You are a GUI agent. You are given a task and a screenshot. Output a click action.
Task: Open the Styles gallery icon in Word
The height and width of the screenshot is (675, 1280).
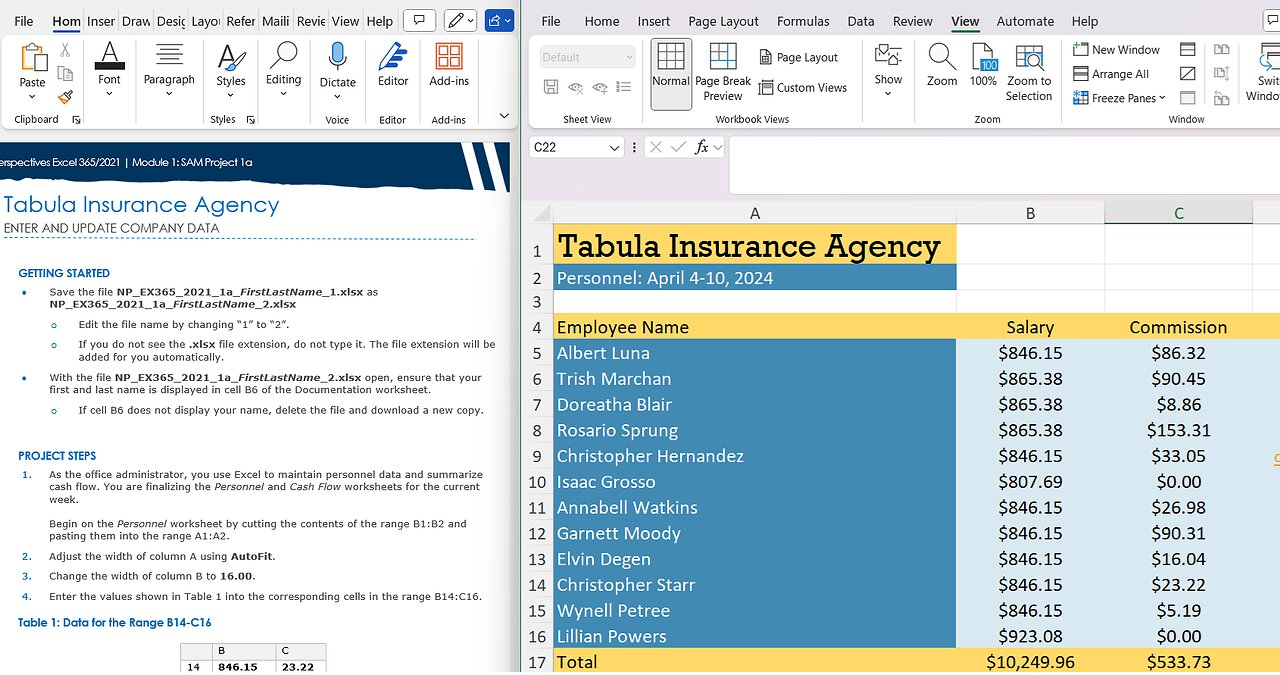coord(231,57)
